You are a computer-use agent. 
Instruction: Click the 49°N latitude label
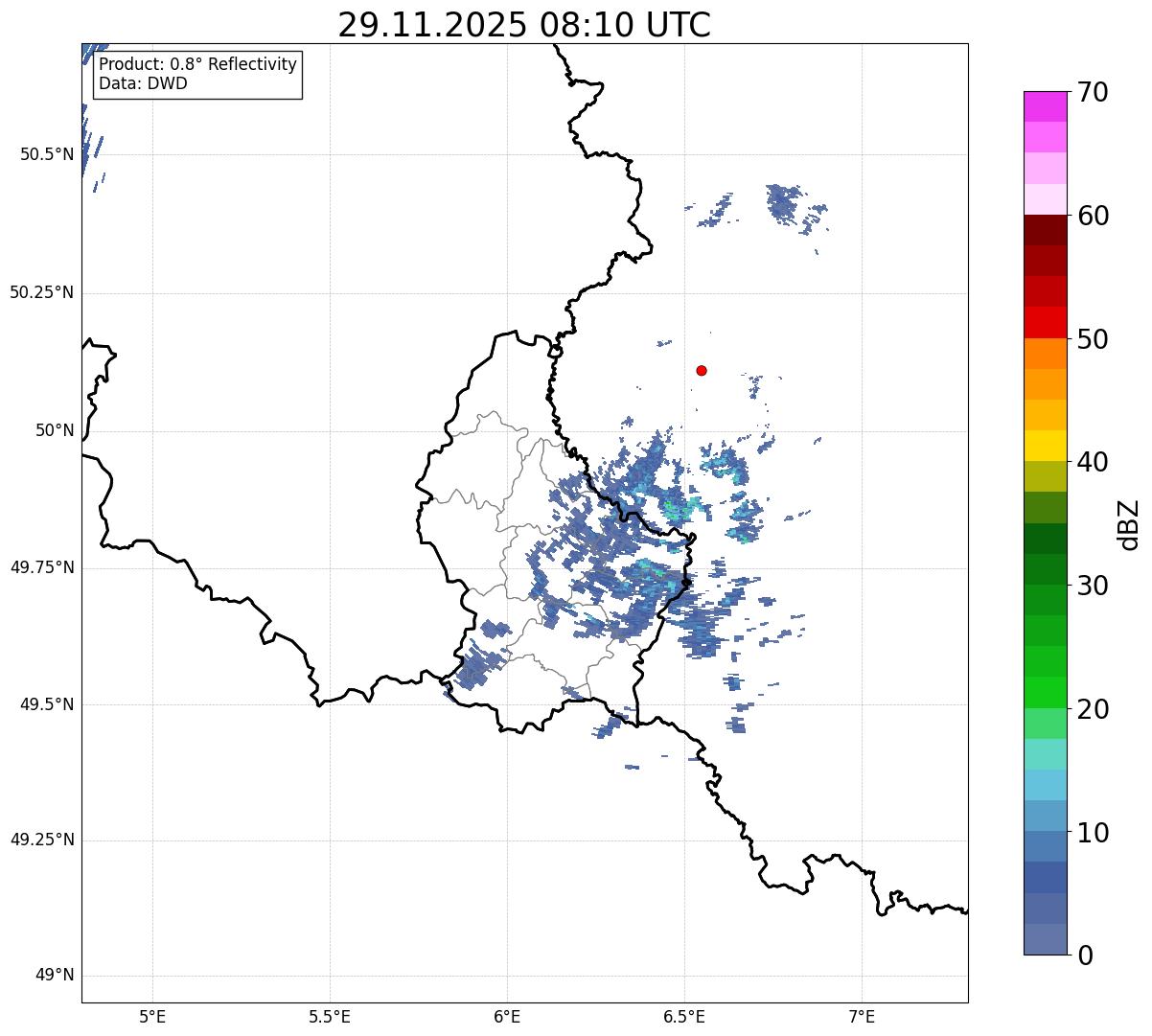[x=55, y=976]
